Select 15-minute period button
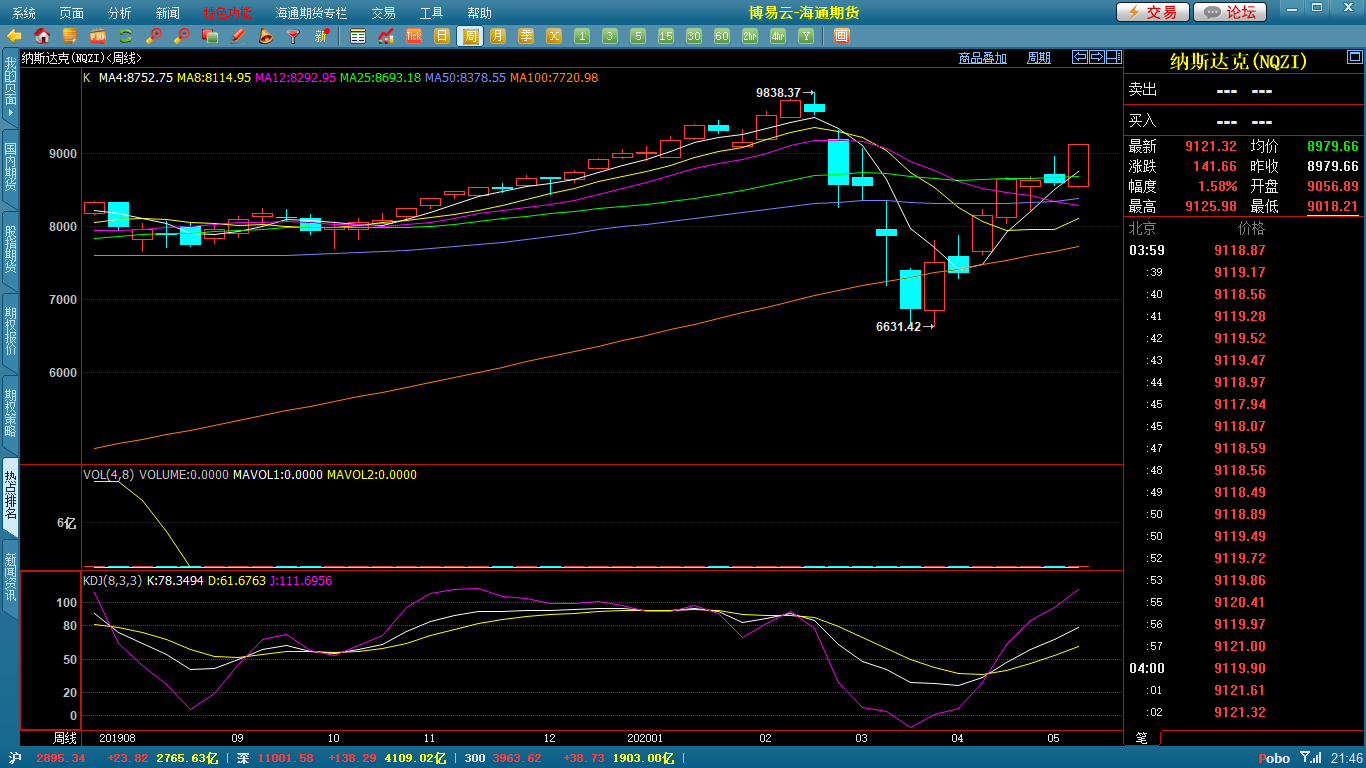Viewport: 1366px width, 768px height. pos(666,36)
